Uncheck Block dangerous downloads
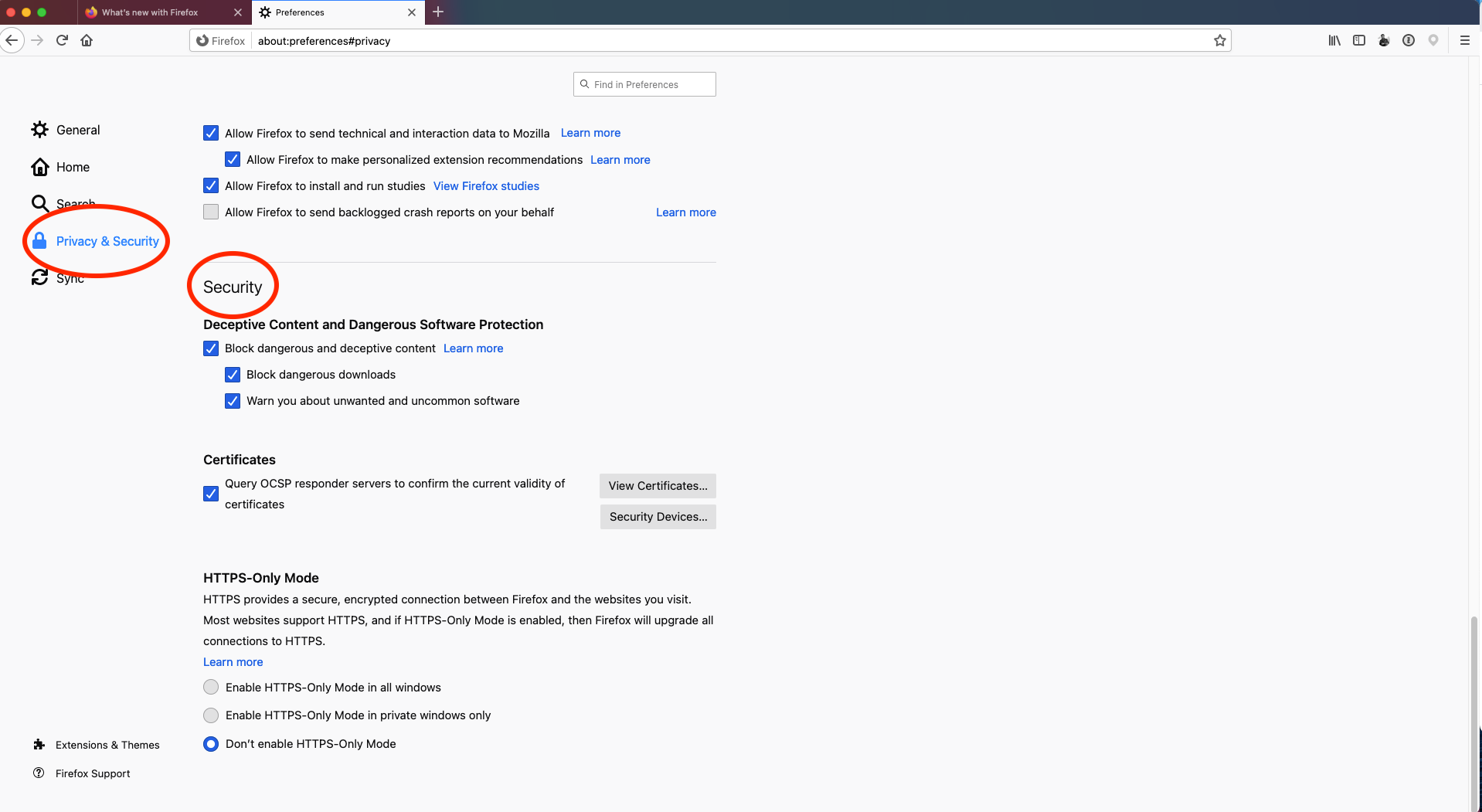The width and height of the screenshot is (1482, 812). [x=233, y=375]
